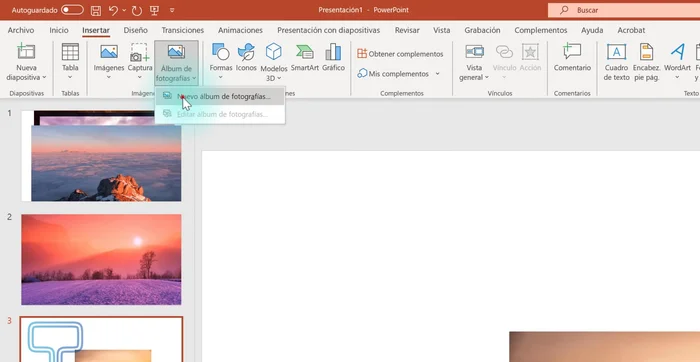Open the Acrobat tab

click(631, 30)
